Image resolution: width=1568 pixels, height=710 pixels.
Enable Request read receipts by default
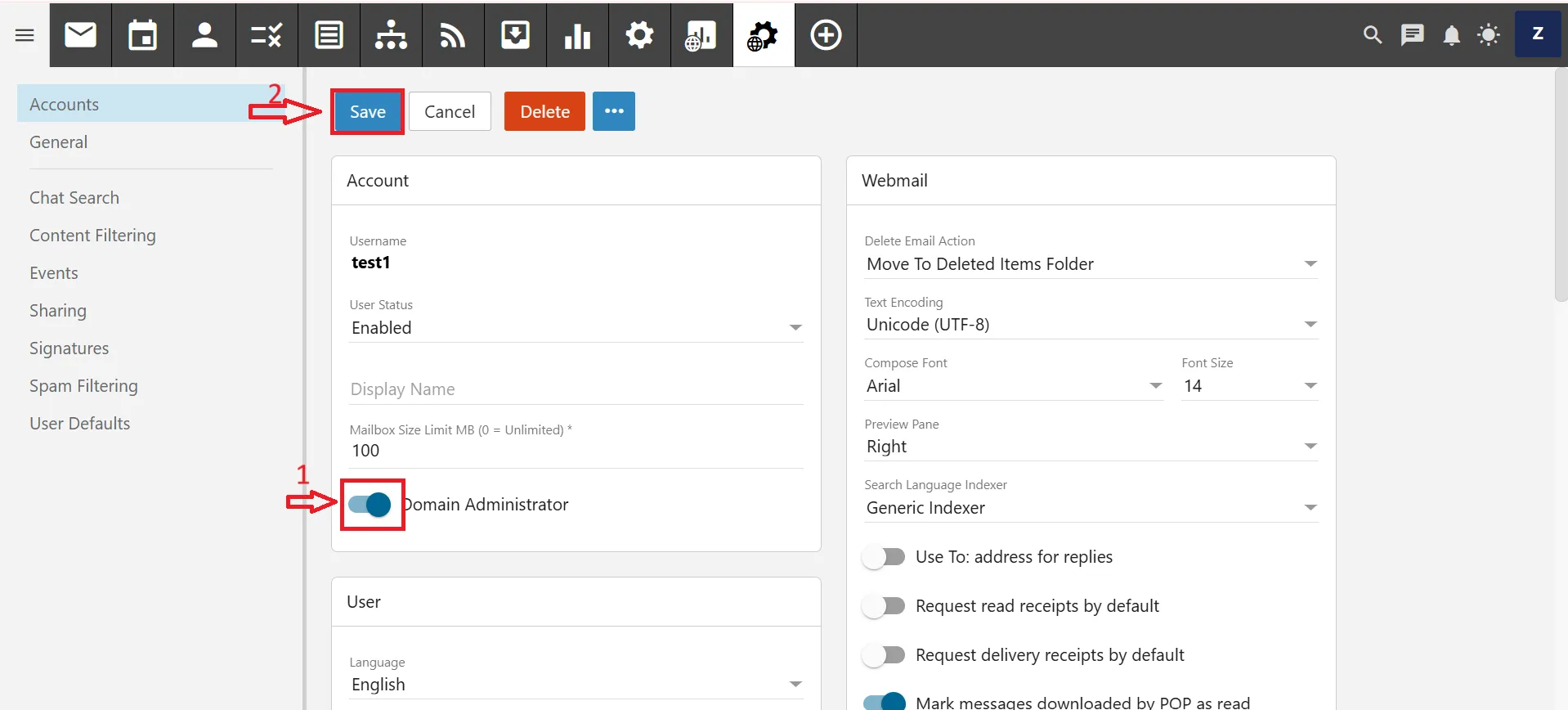tap(884, 606)
